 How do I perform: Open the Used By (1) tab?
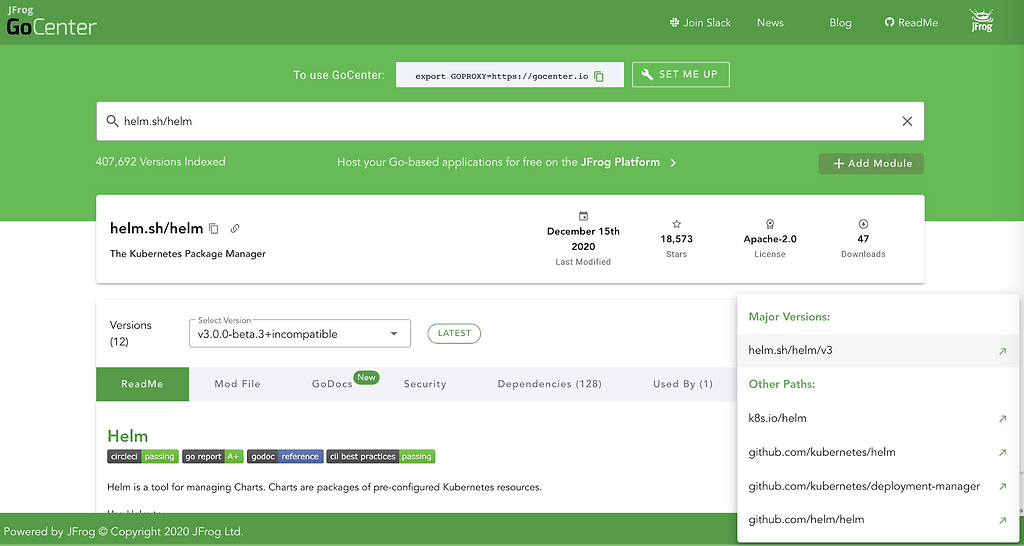pos(683,384)
